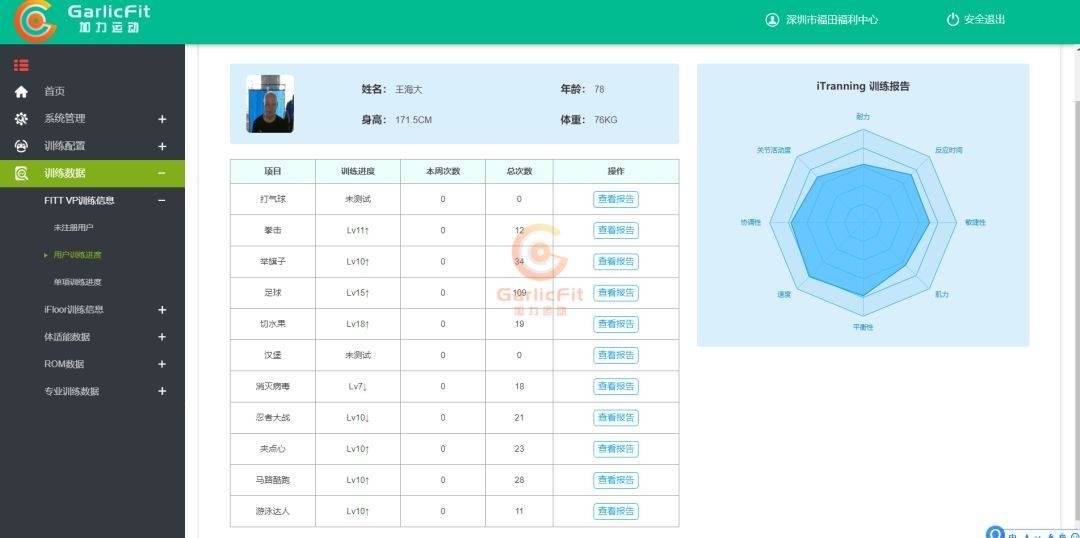View report for 游泳达人 row

616,512
